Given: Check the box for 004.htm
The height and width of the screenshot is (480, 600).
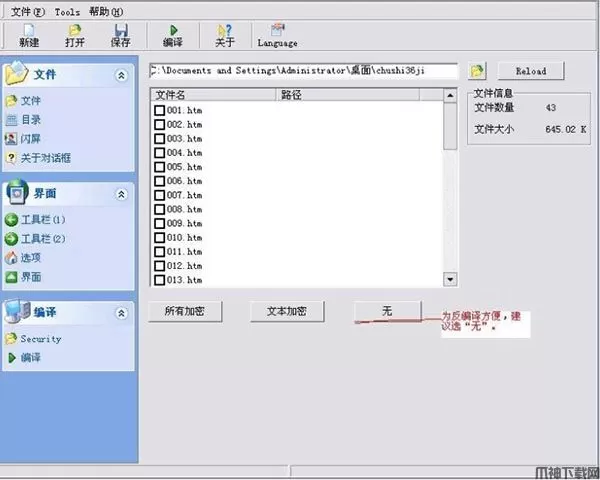Looking at the screenshot, I should [160, 153].
